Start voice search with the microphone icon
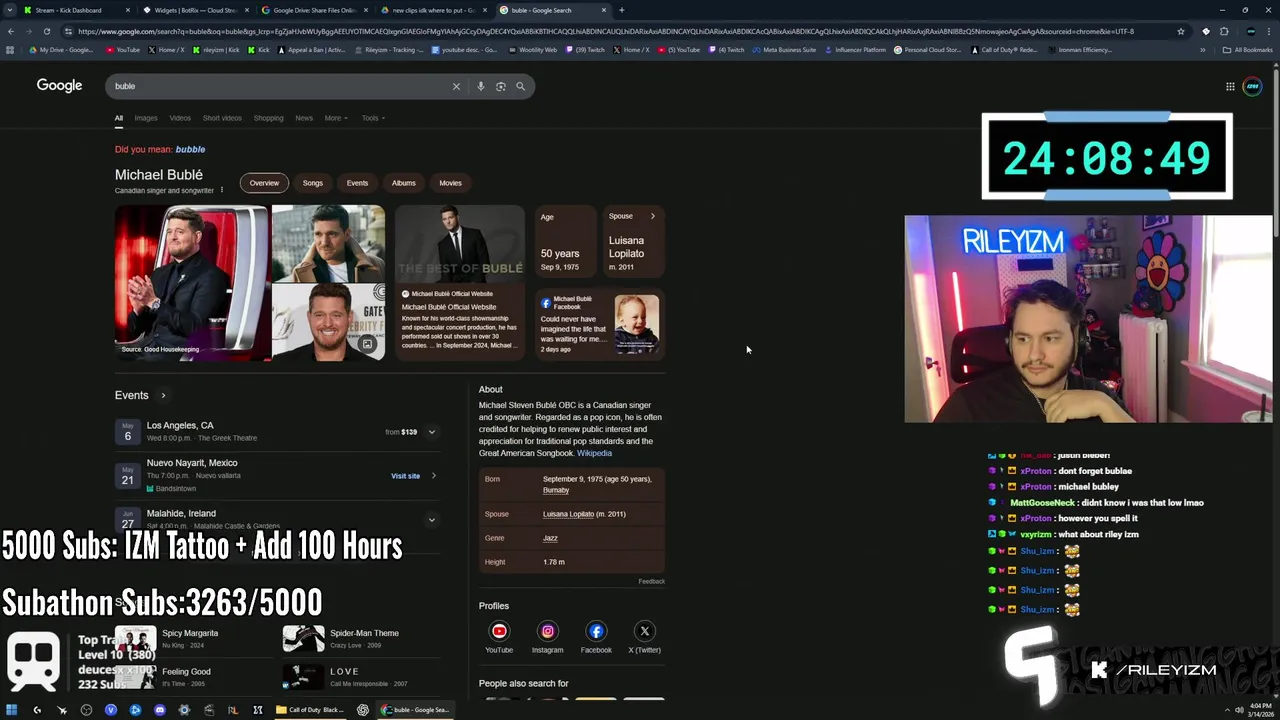Image resolution: width=1280 pixels, height=720 pixels. [480, 86]
